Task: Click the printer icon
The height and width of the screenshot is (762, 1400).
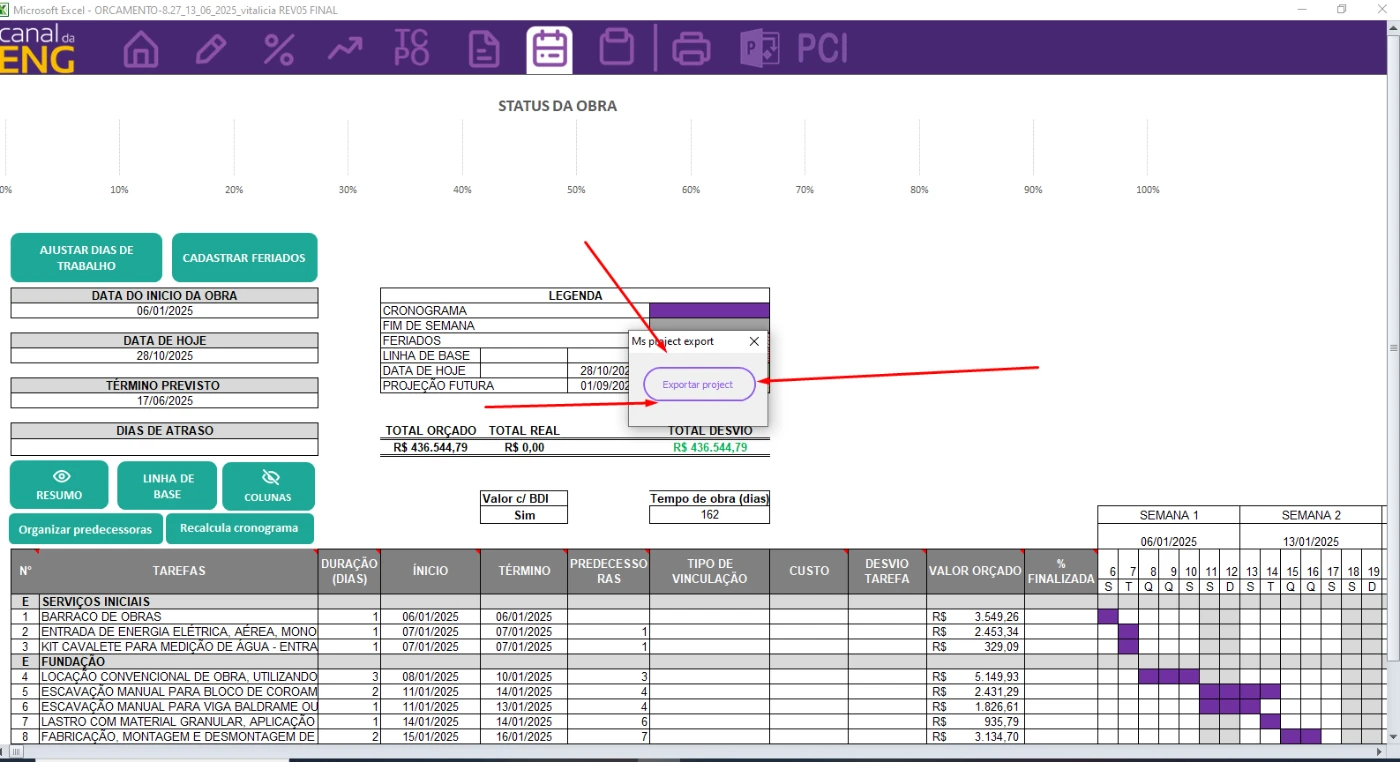Action: tap(691, 49)
